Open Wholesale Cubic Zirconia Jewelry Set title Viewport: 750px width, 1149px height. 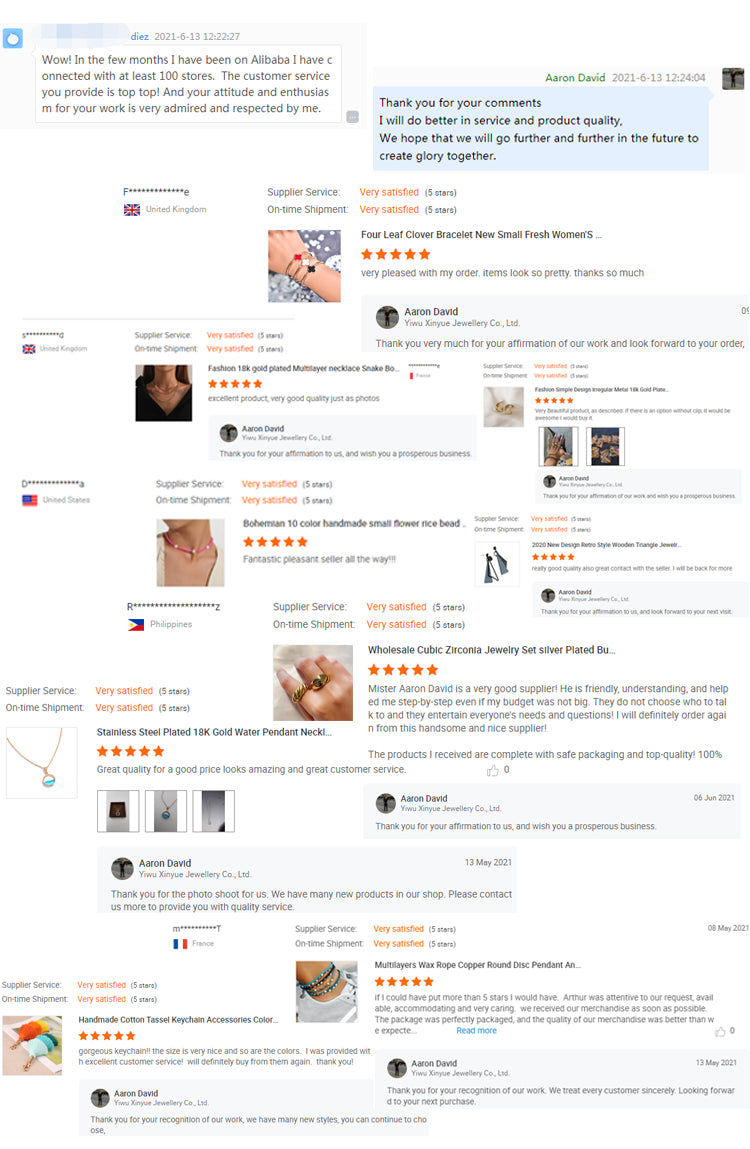(491, 650)
